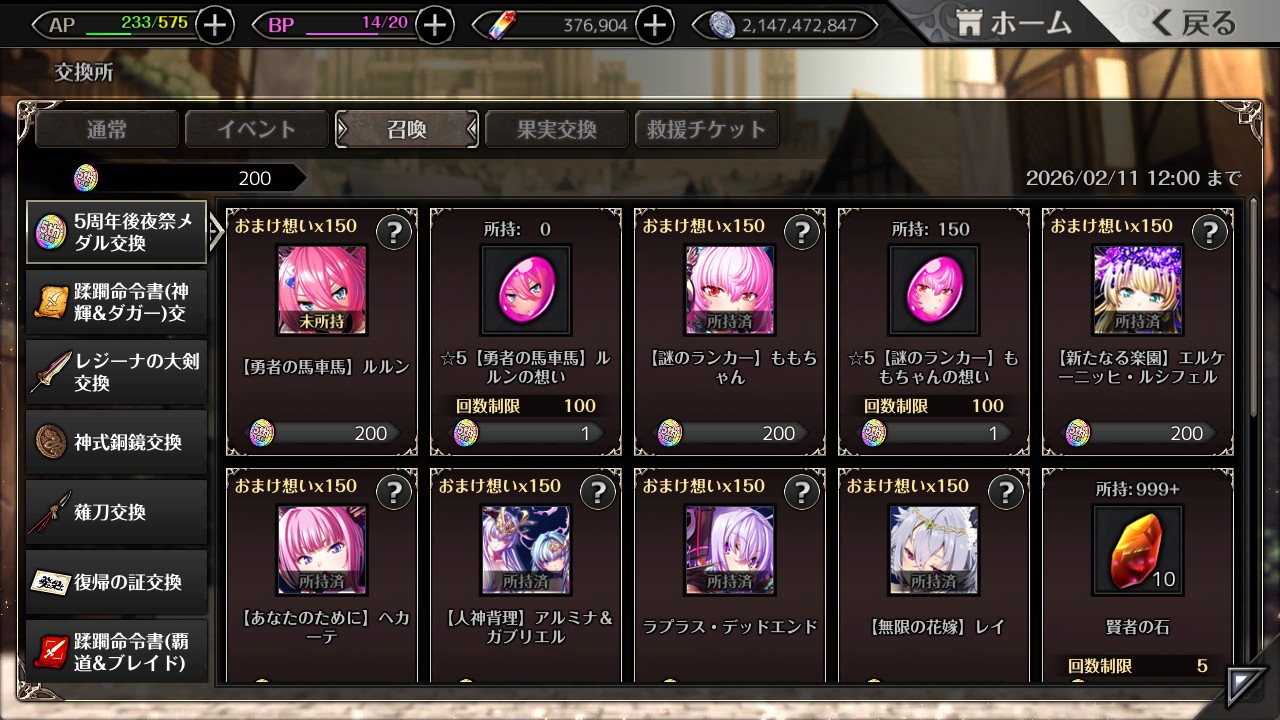Open the 救援チケット tab
Viewport: 1280px width, 720px height.
[x=706, y=129]
